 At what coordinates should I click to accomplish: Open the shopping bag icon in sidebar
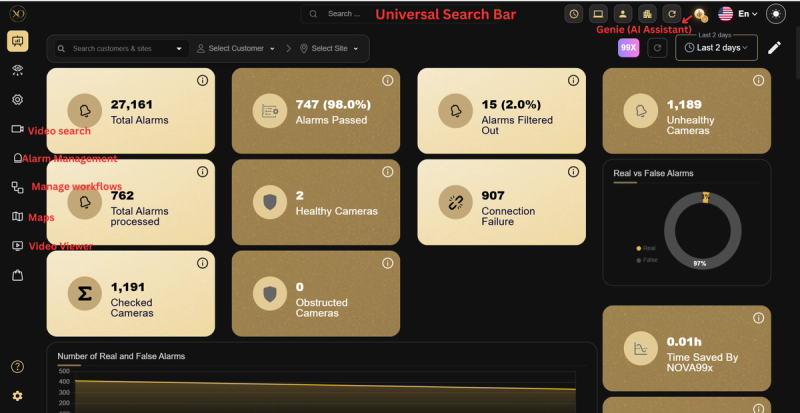tap(17, 276)
